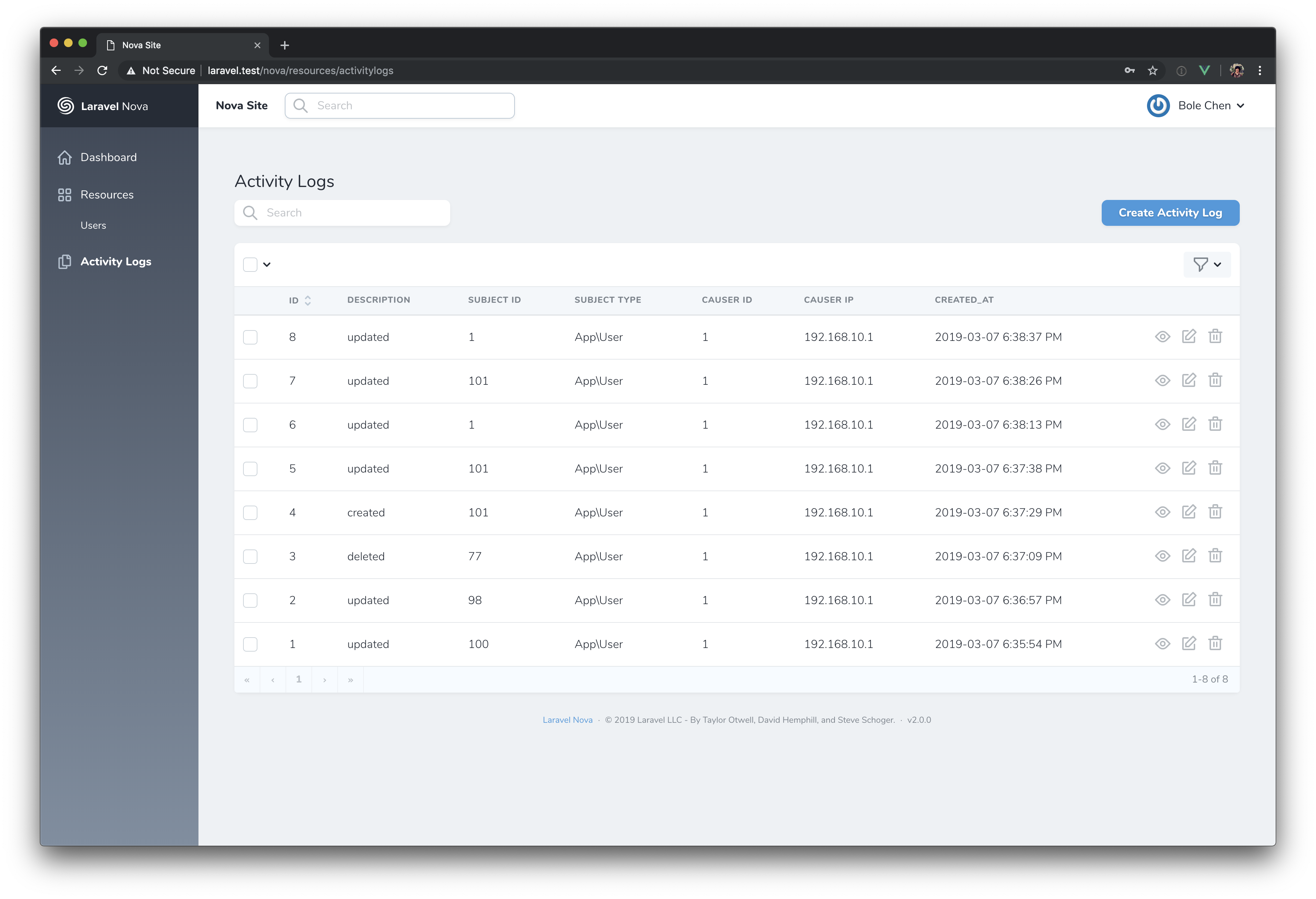View log 4 with the eye icon
1316x899 pixels.
(x=1162, y=512)
